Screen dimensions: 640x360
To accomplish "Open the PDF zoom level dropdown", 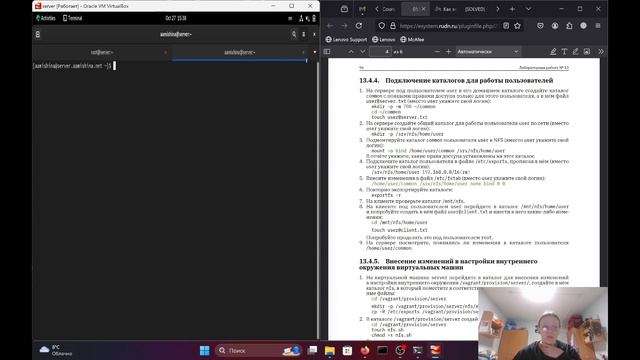I will coord(488,52).
